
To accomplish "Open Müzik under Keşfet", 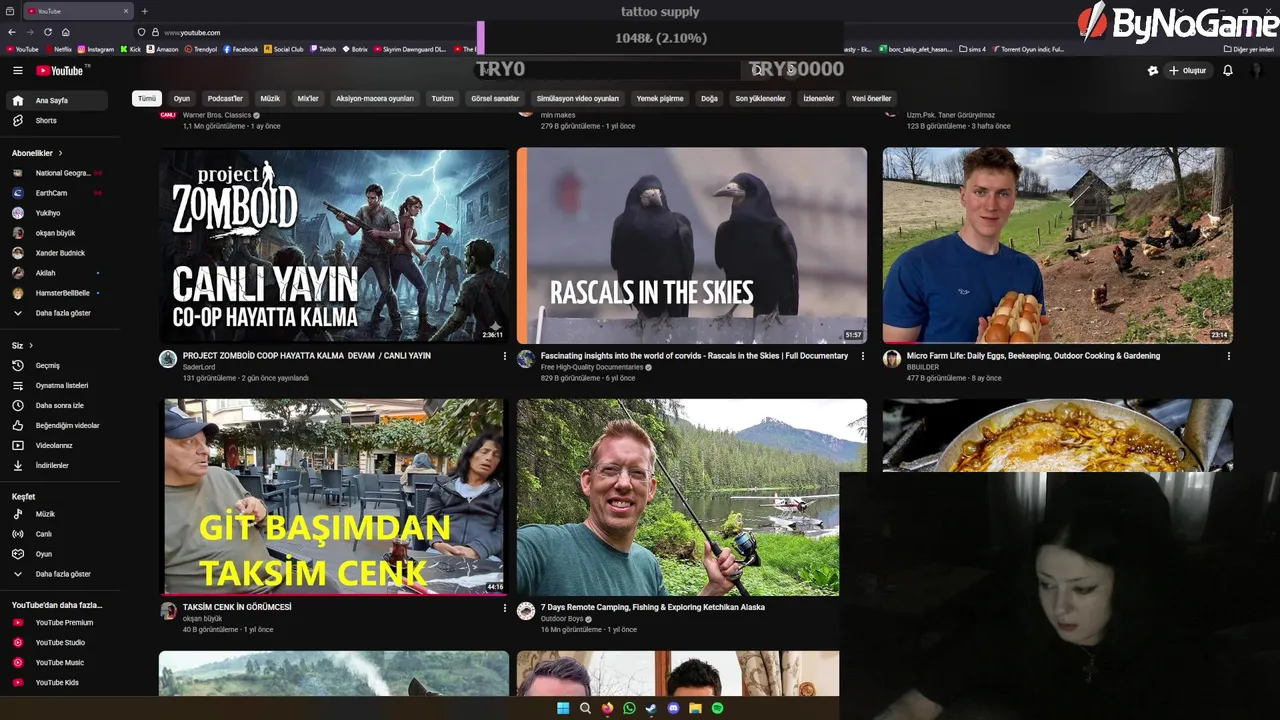I will pyautogui.click(x=55, y=514).
